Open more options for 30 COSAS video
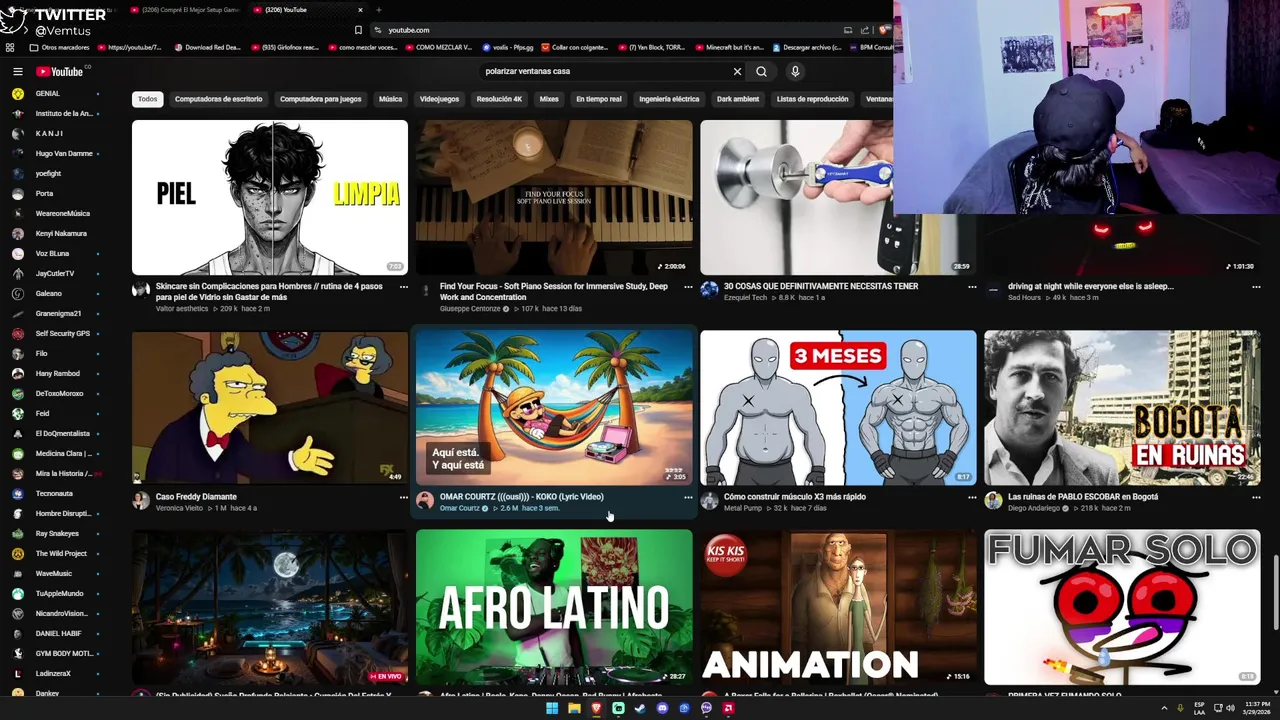The height and width of the screenshot is (720, 1280). click(x=972, y=286)
